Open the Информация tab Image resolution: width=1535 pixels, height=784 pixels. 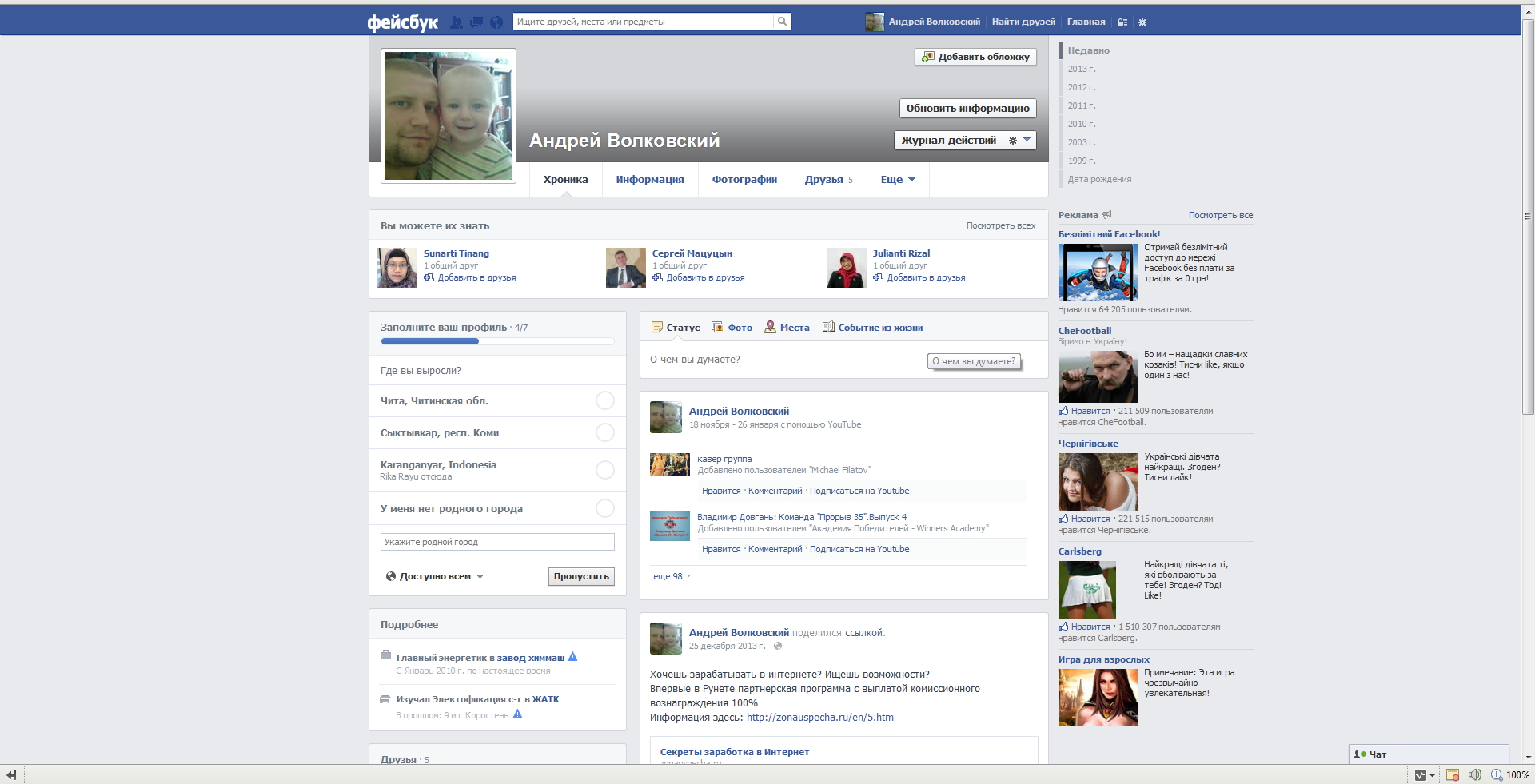point(650,180)
